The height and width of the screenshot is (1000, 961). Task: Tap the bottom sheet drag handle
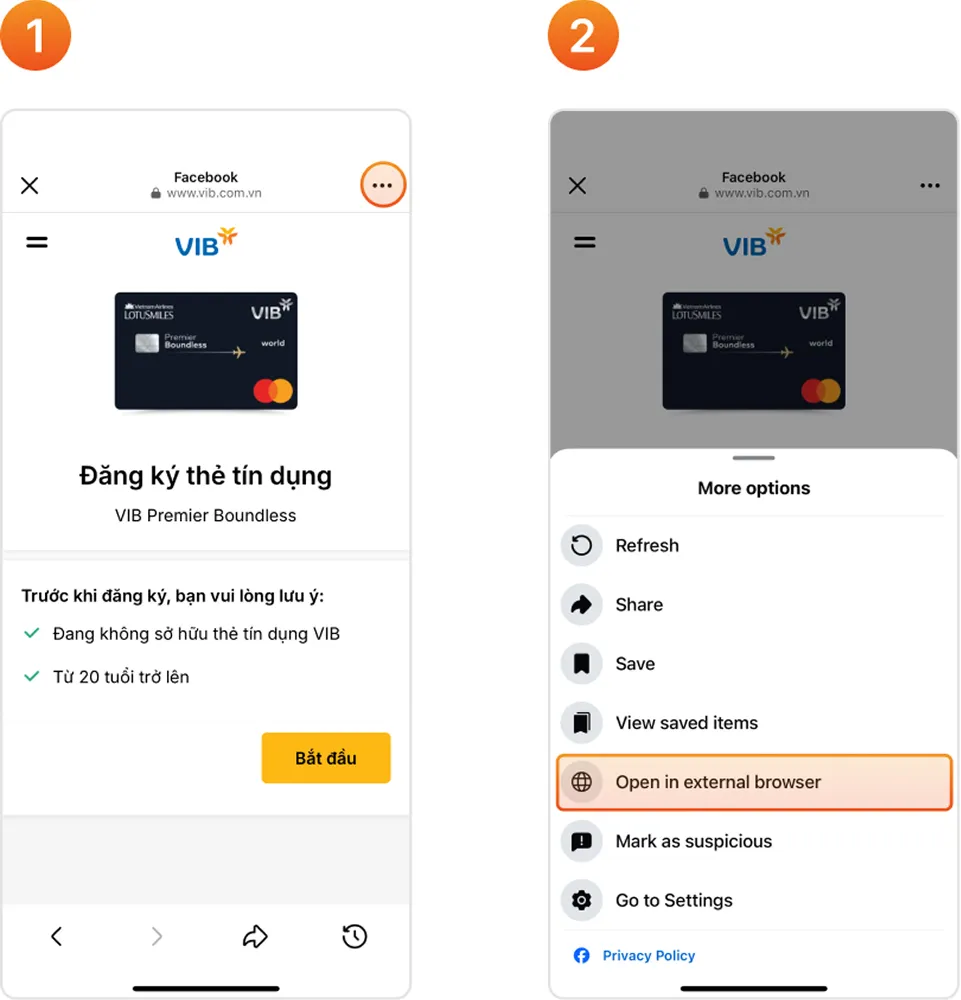coord(753,458)
